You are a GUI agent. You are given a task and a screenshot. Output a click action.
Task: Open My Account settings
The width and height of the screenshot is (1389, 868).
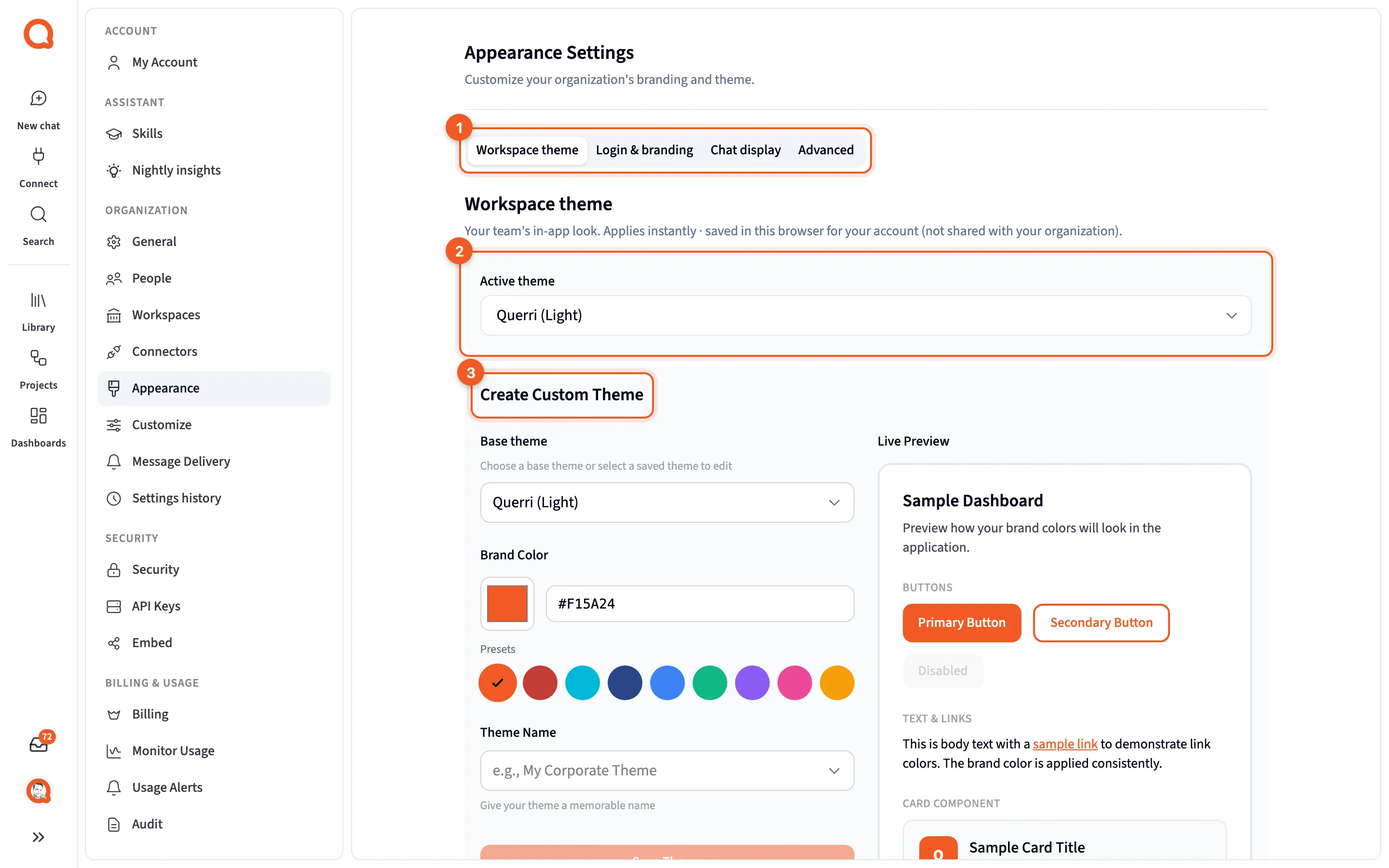click(214, 62)
